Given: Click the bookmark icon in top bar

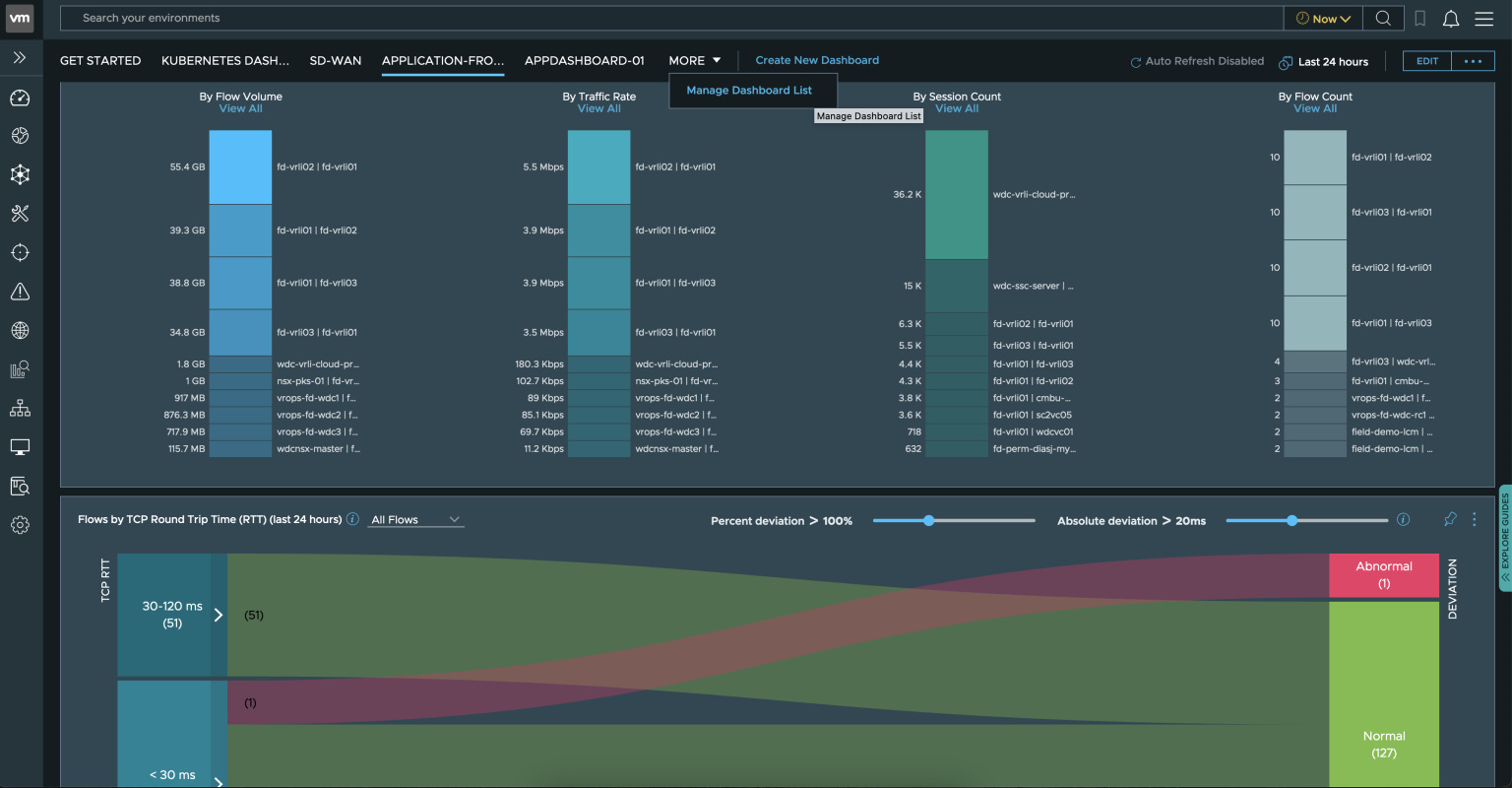Looking at the screenshot, I should 1419,19.
